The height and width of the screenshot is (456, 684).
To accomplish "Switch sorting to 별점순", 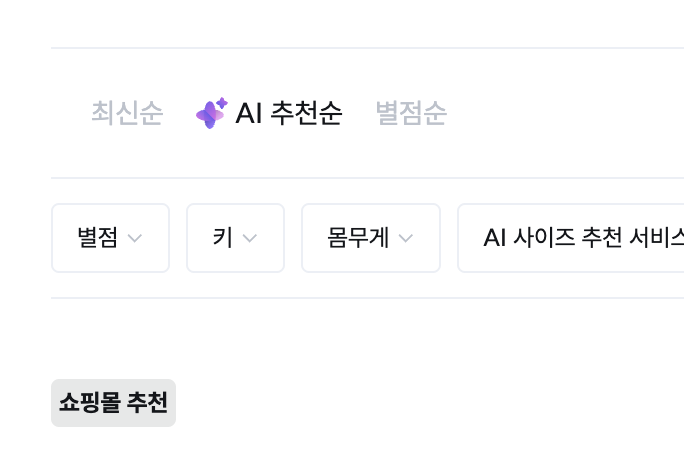I will pos(411,113).
